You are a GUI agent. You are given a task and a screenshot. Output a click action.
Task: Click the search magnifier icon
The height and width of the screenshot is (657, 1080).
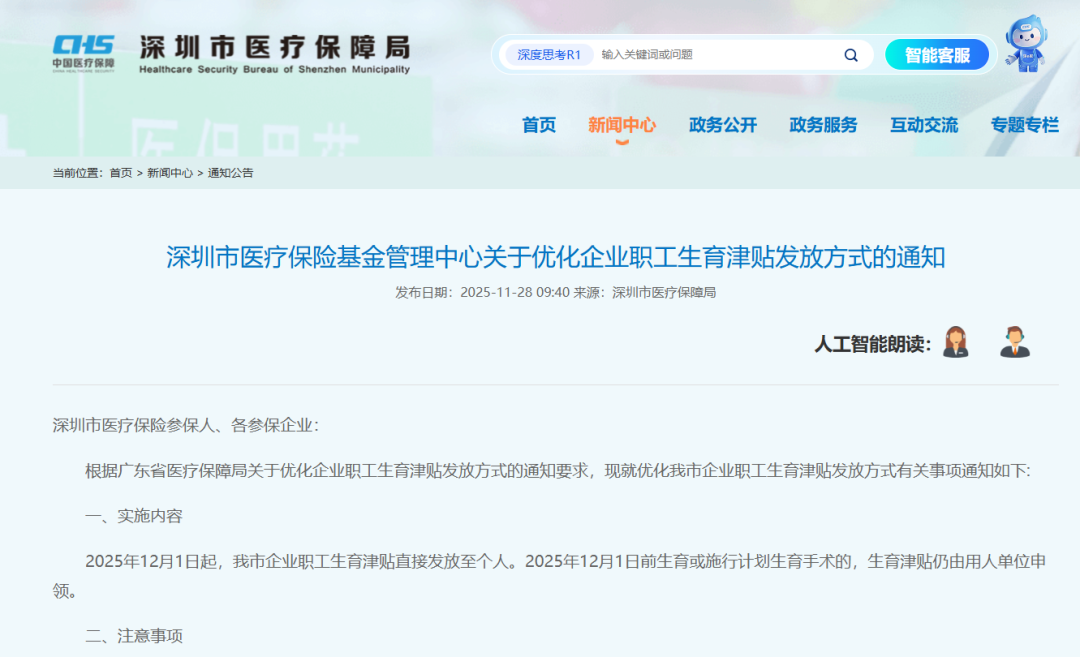851,55
